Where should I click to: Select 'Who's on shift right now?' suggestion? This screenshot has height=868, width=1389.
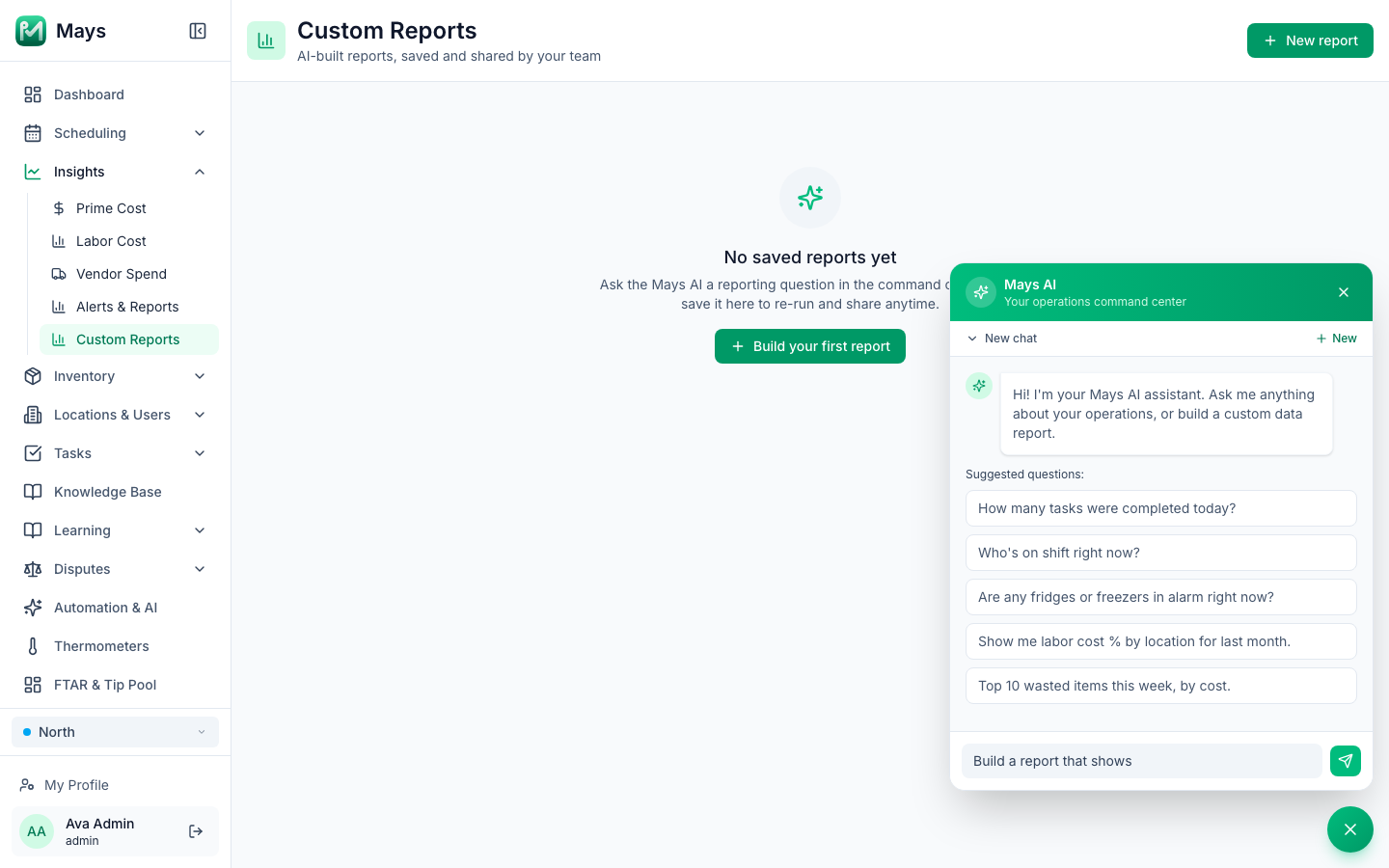pos(1161,553)
